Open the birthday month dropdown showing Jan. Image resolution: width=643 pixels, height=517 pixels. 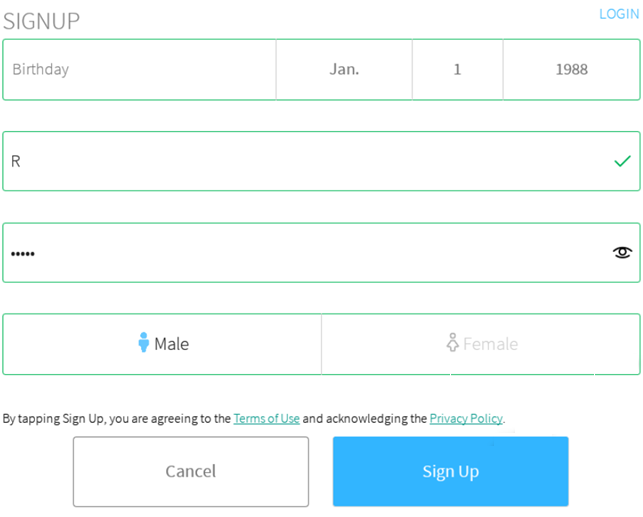click(x=344, y=70)
